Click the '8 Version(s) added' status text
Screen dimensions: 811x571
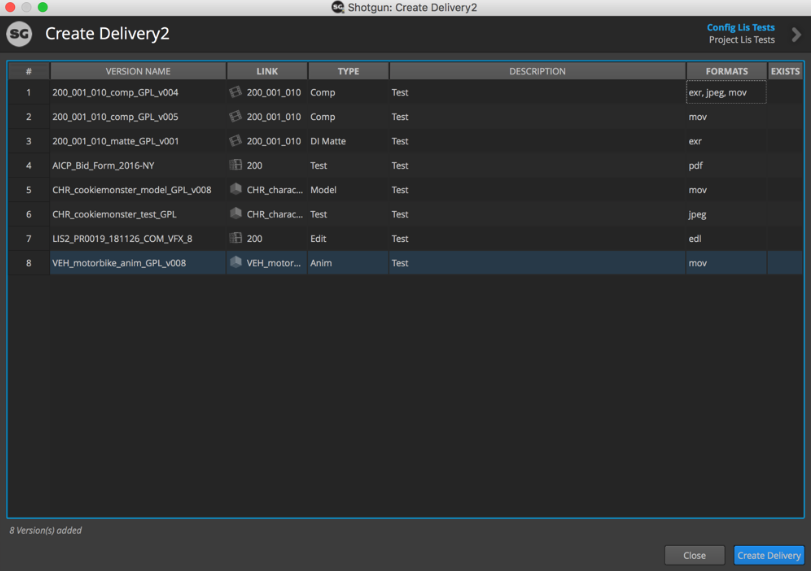46,530
